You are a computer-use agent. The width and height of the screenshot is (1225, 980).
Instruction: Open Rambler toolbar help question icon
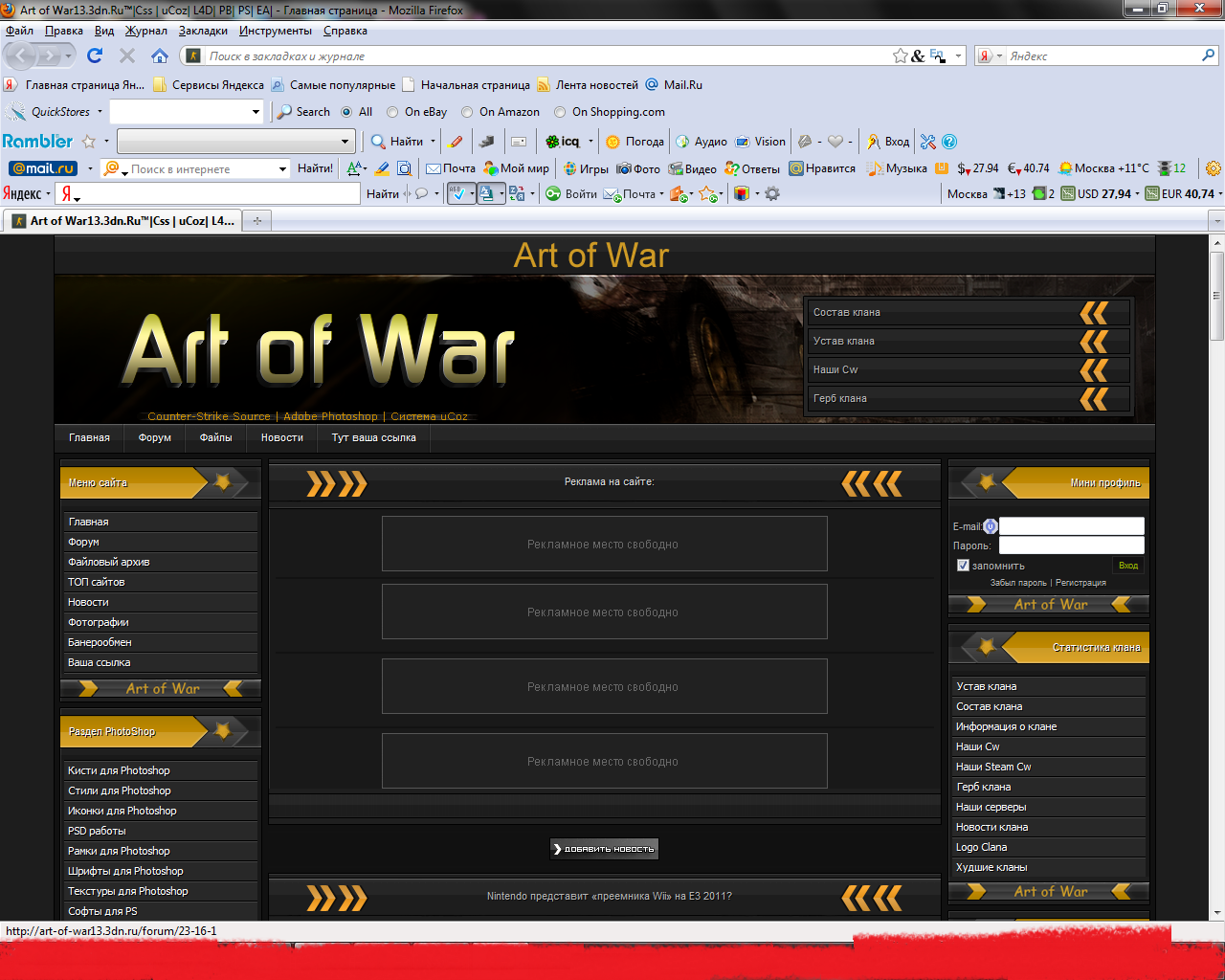(949, 142)
